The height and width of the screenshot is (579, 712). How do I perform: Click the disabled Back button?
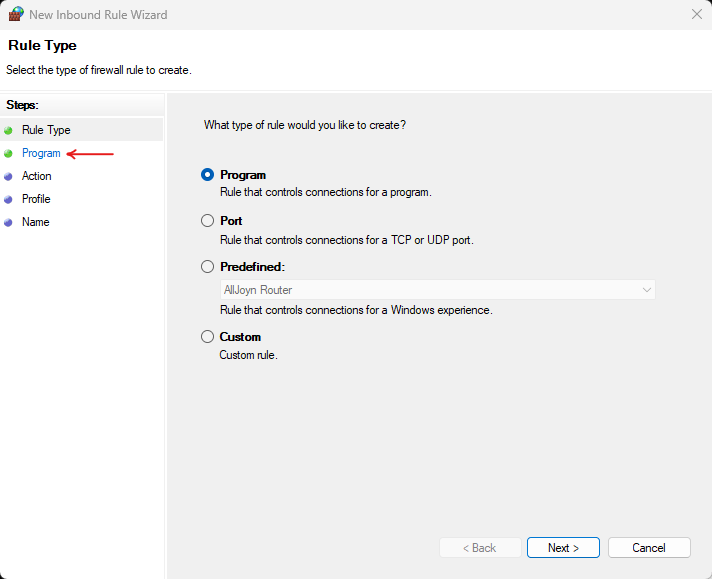(x=480, y=548)
